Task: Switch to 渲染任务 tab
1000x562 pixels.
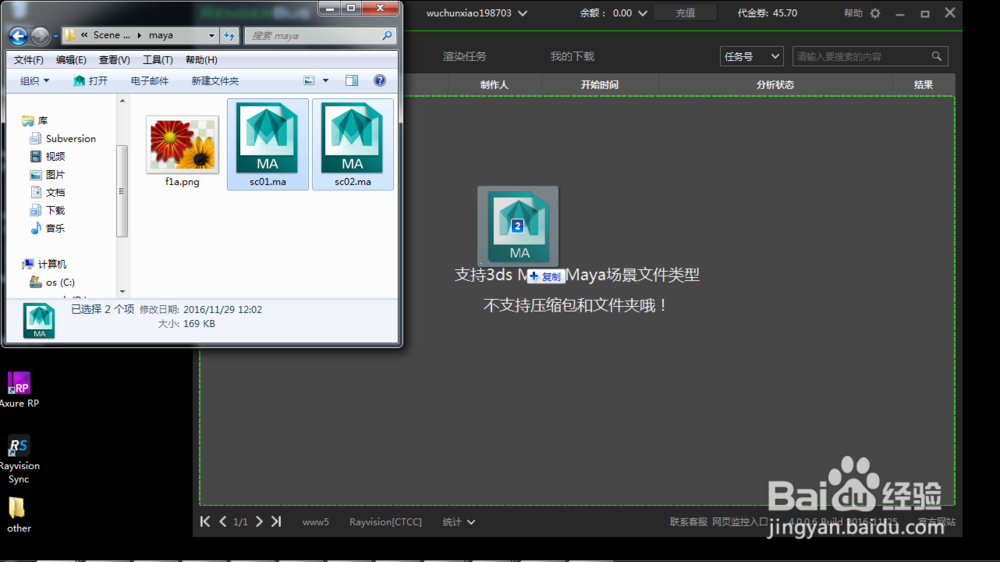Action: [465, 56]
